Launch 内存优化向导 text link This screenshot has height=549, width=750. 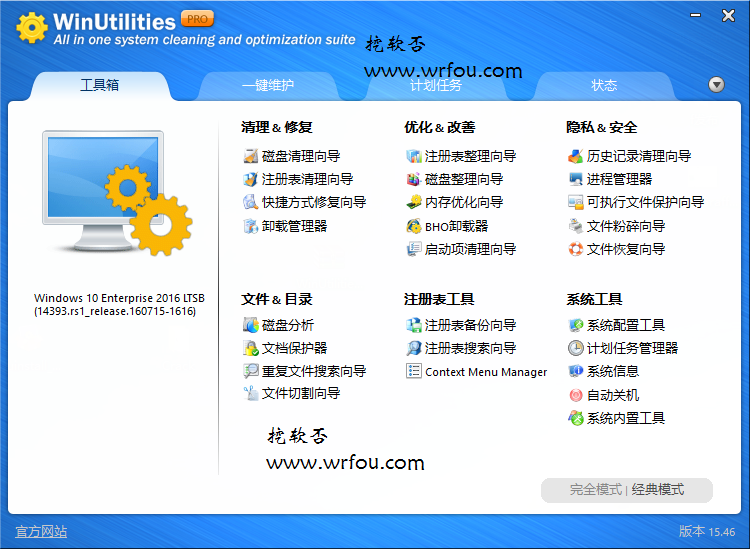point(464,202)
